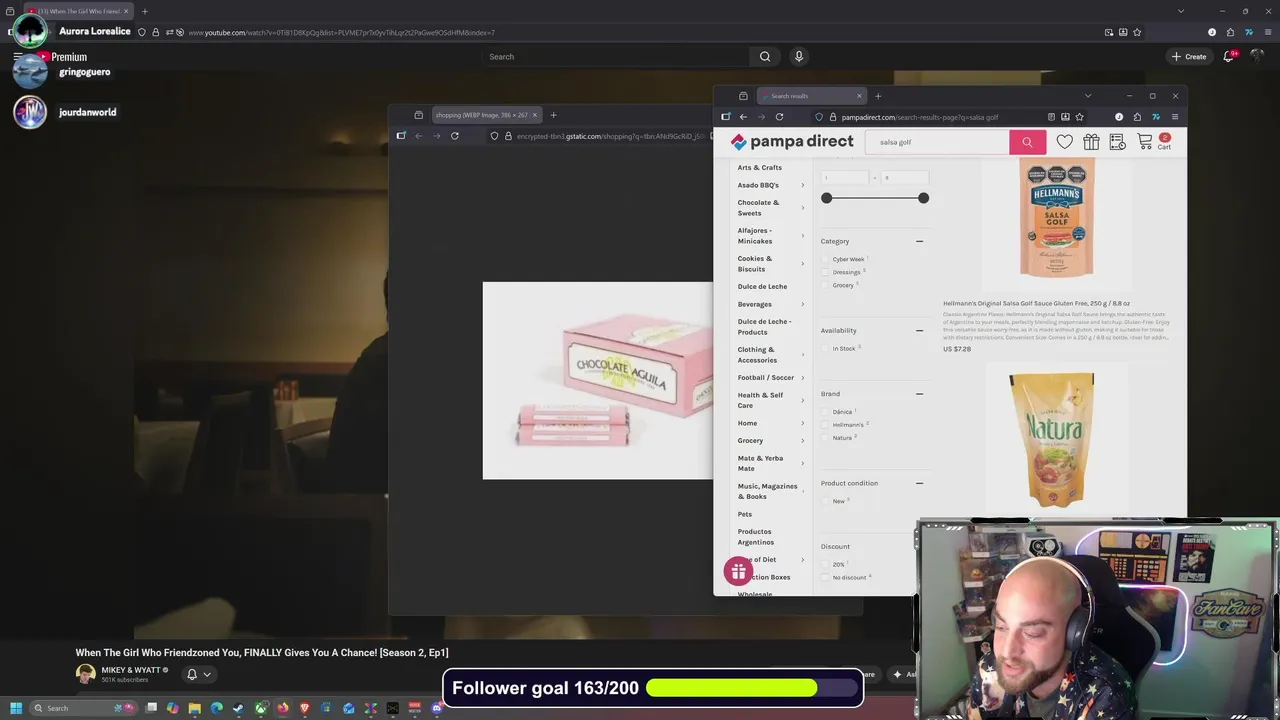This screenshot has height=720, width=1280.
Task: Open Firefox from the taskbar
Action: coord(283,708)
